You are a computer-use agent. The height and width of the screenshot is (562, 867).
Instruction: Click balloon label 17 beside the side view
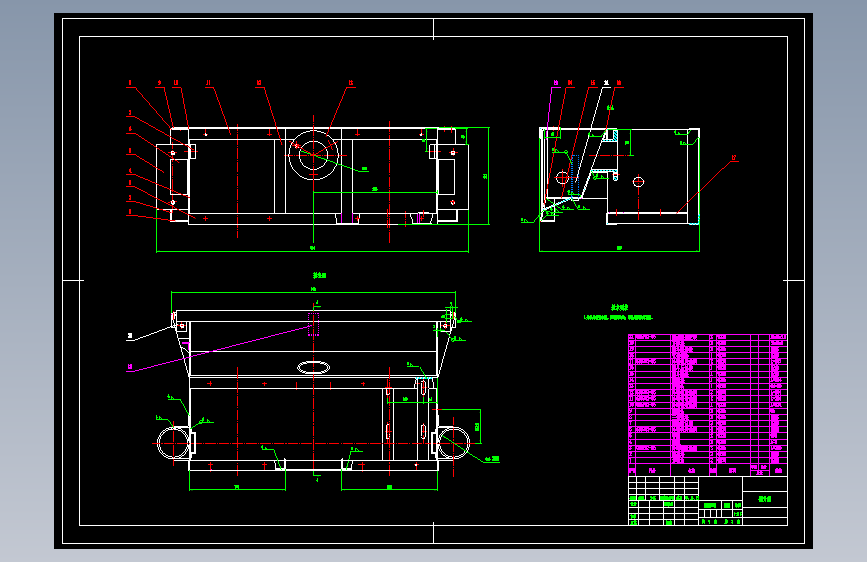tap(734, 158)
